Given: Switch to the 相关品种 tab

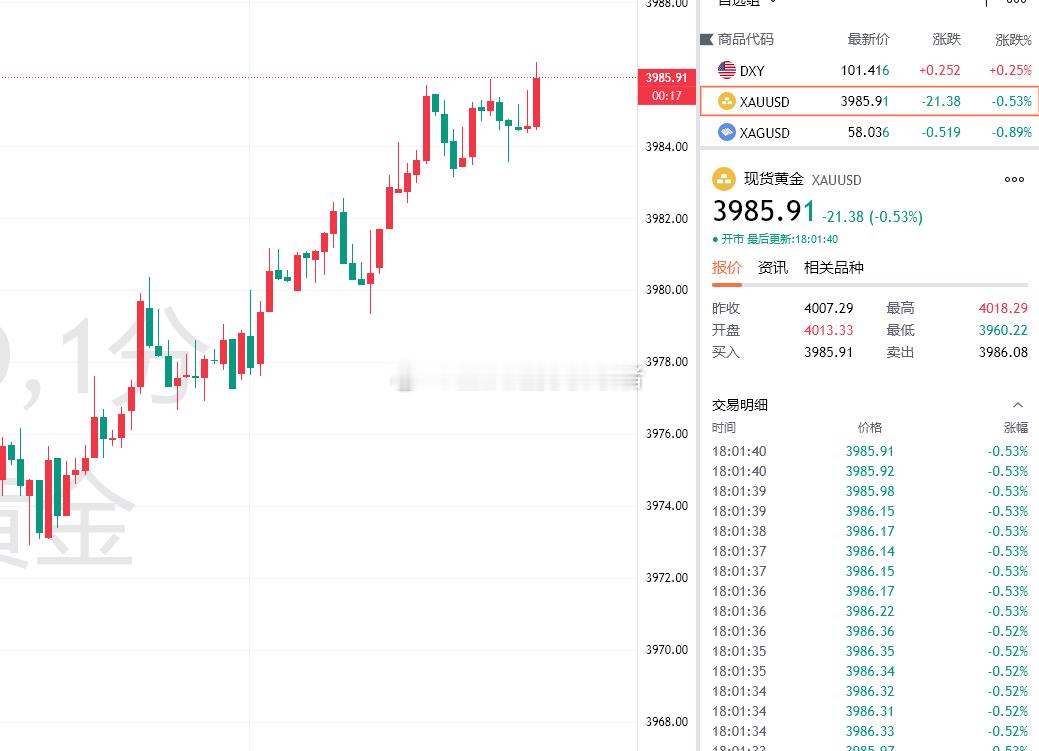Looking at the screenshot, I should click(834, 268).
